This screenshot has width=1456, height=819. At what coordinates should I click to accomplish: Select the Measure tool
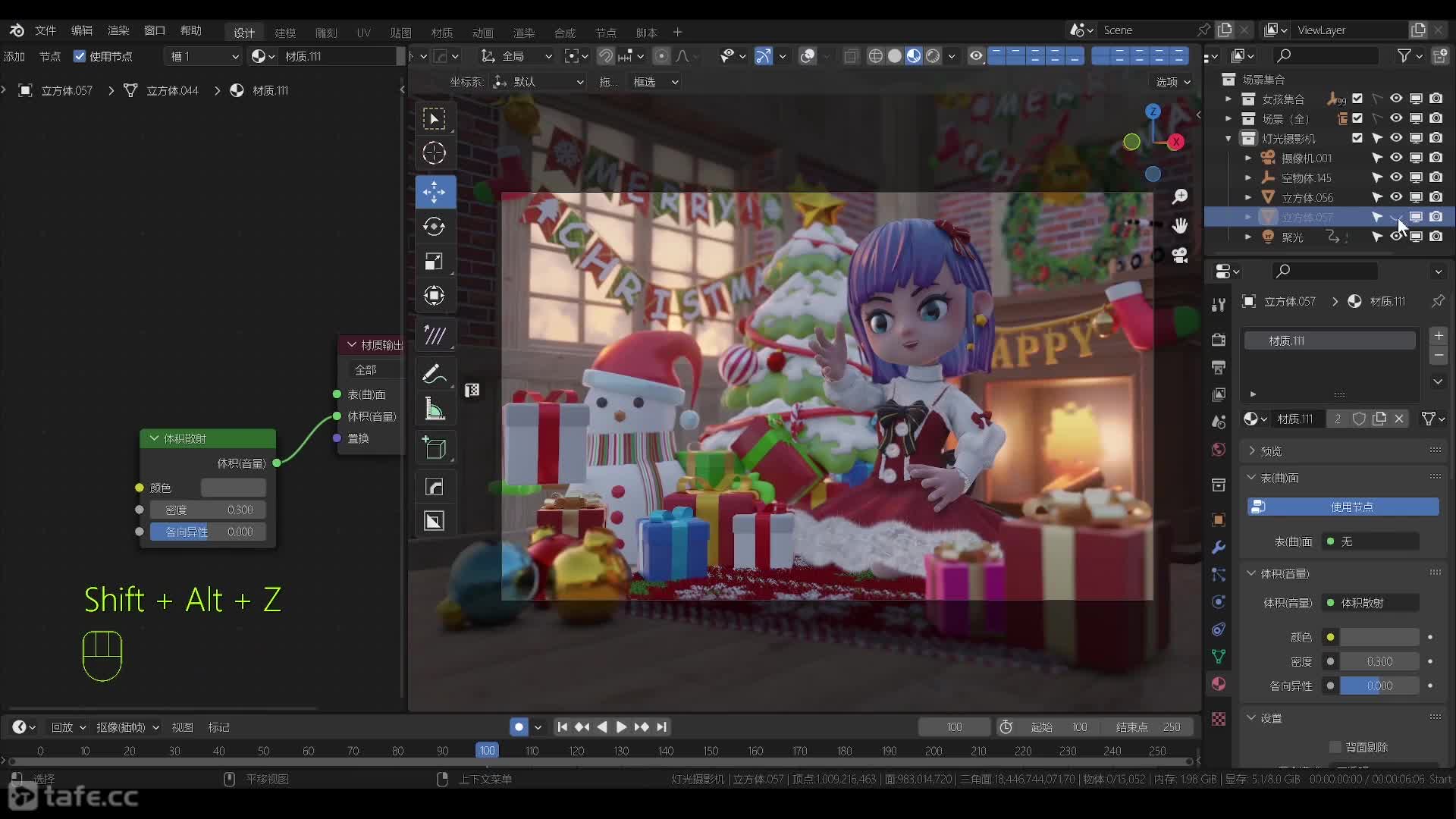pos(435,409)
